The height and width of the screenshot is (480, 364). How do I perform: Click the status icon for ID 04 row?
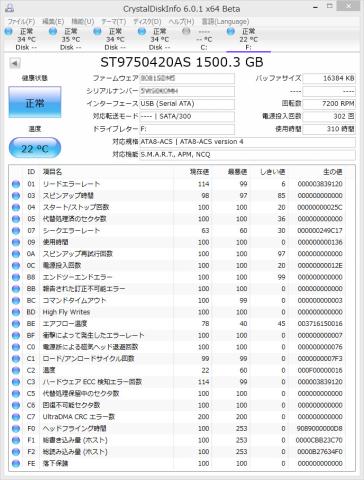16,207
